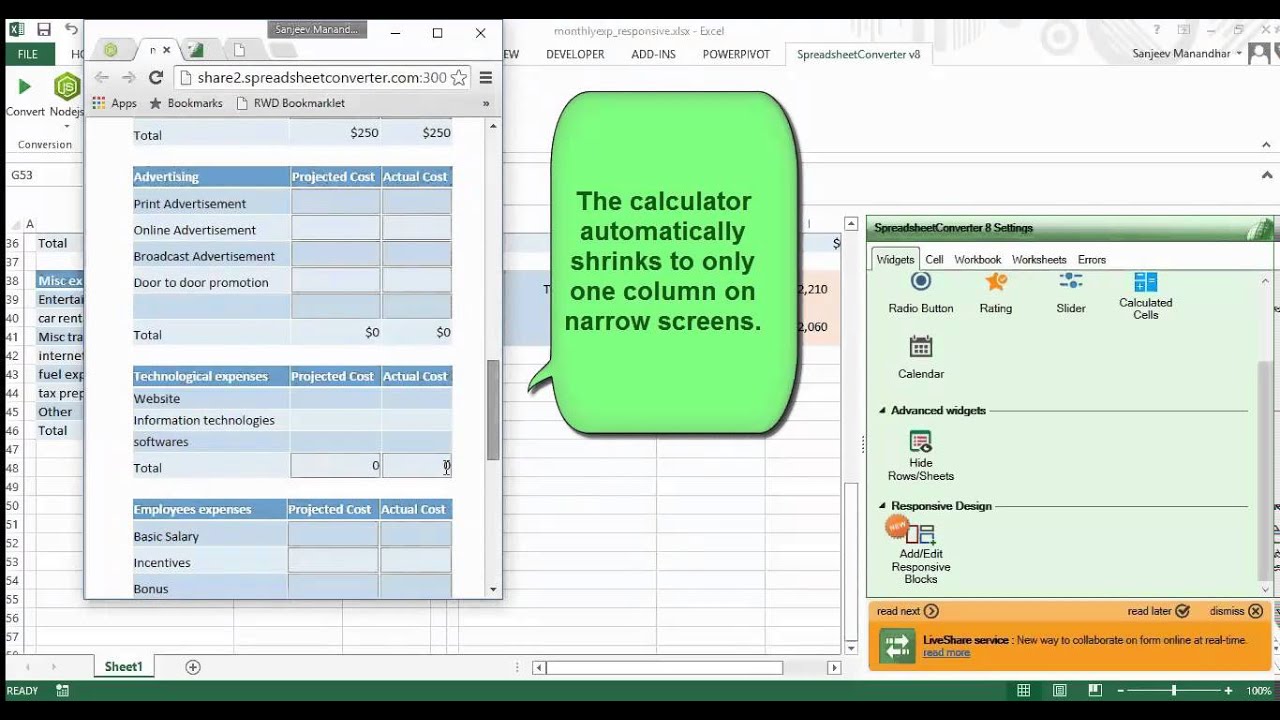The height and width of the screenshot is (720, 1280).
Task: Open the FILE menu in Excel
Action: coord(27,54)
